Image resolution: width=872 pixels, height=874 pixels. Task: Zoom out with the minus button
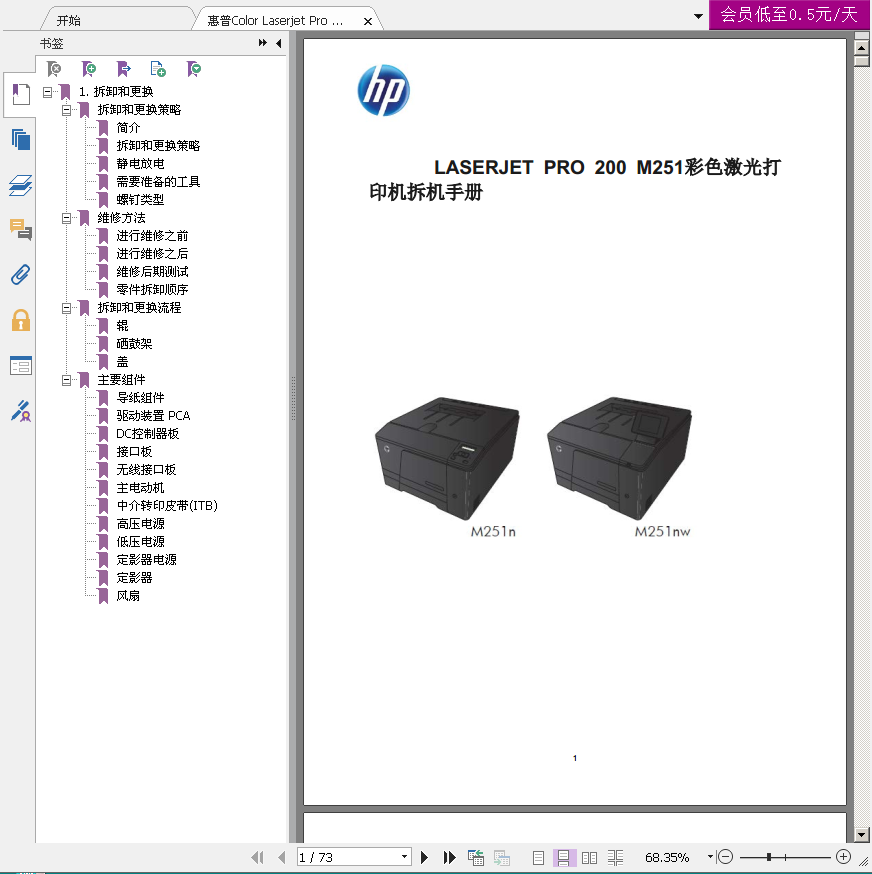(725, 857)
